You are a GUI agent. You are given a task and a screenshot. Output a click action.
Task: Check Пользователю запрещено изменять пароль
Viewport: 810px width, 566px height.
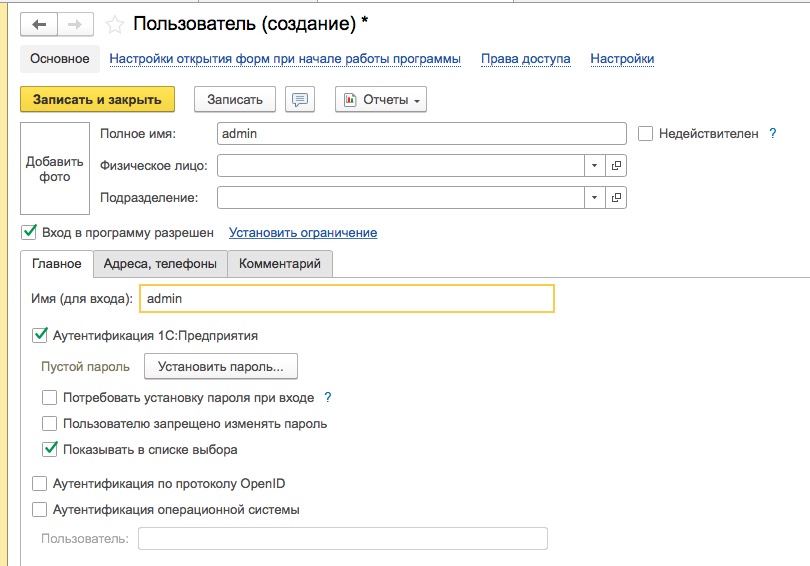pyautogui.click(x=50, y=423)
